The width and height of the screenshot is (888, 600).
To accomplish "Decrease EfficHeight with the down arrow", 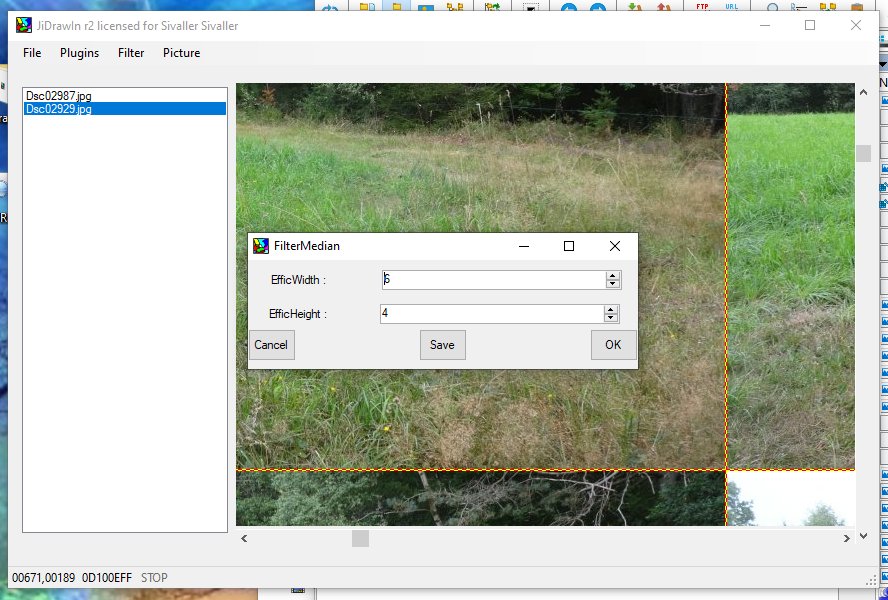I will point(610,318).
